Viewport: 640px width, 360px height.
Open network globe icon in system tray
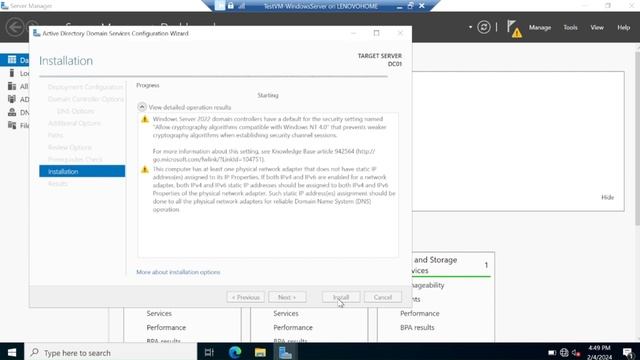click(564, 353)
